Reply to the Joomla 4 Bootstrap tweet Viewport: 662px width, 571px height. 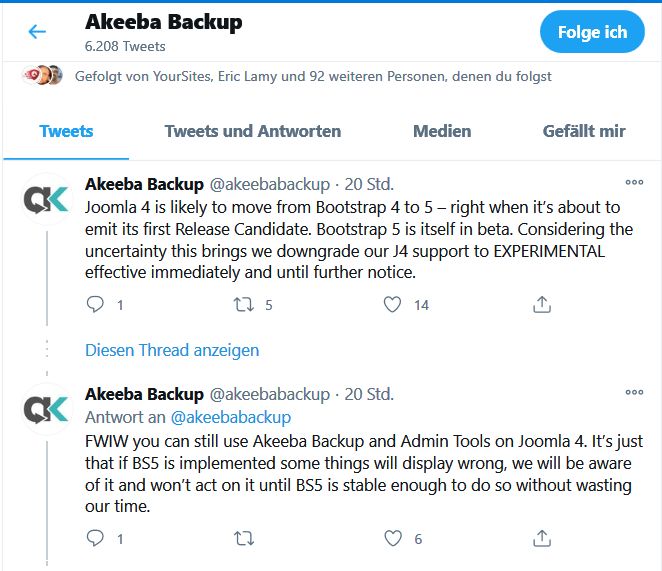click(96, 304)
